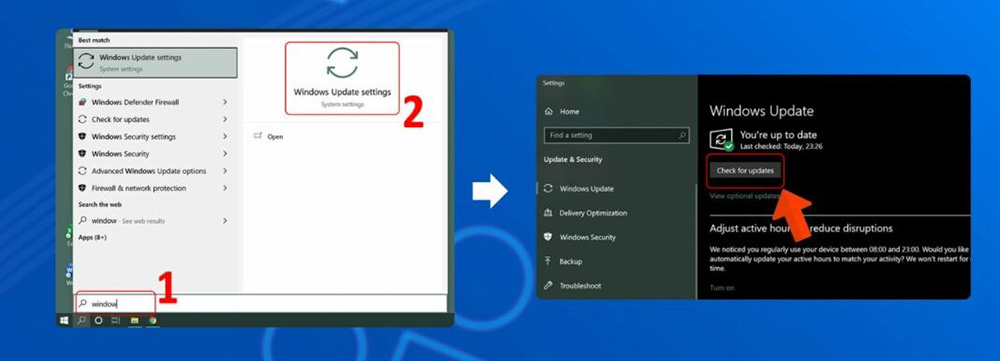Screen dimensions: 1000x361
Task: Click the Settings sidebar vertical scrollbar
Action: (x=696, y=241)
